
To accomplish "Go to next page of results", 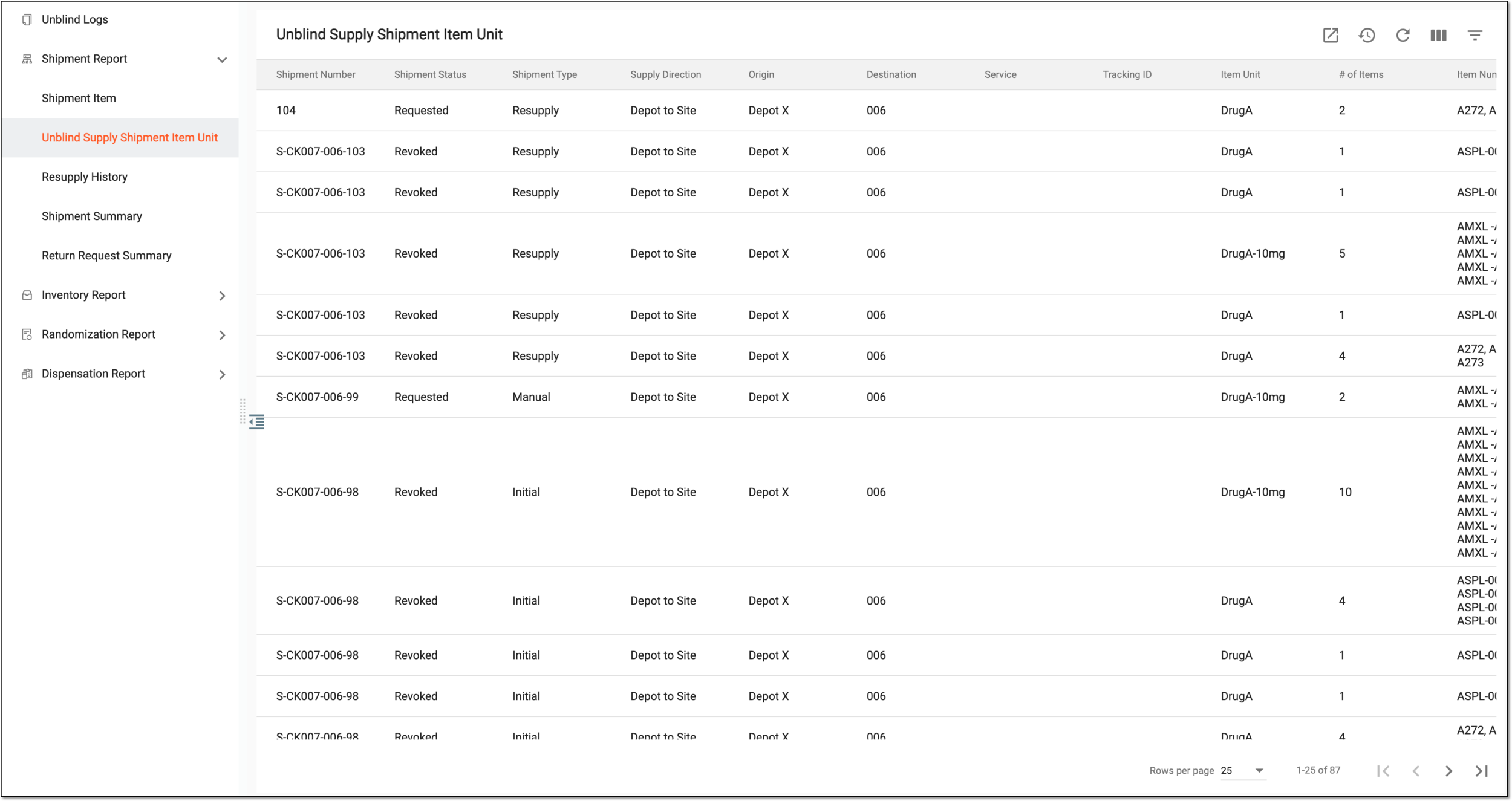I will click(1448, 771).
